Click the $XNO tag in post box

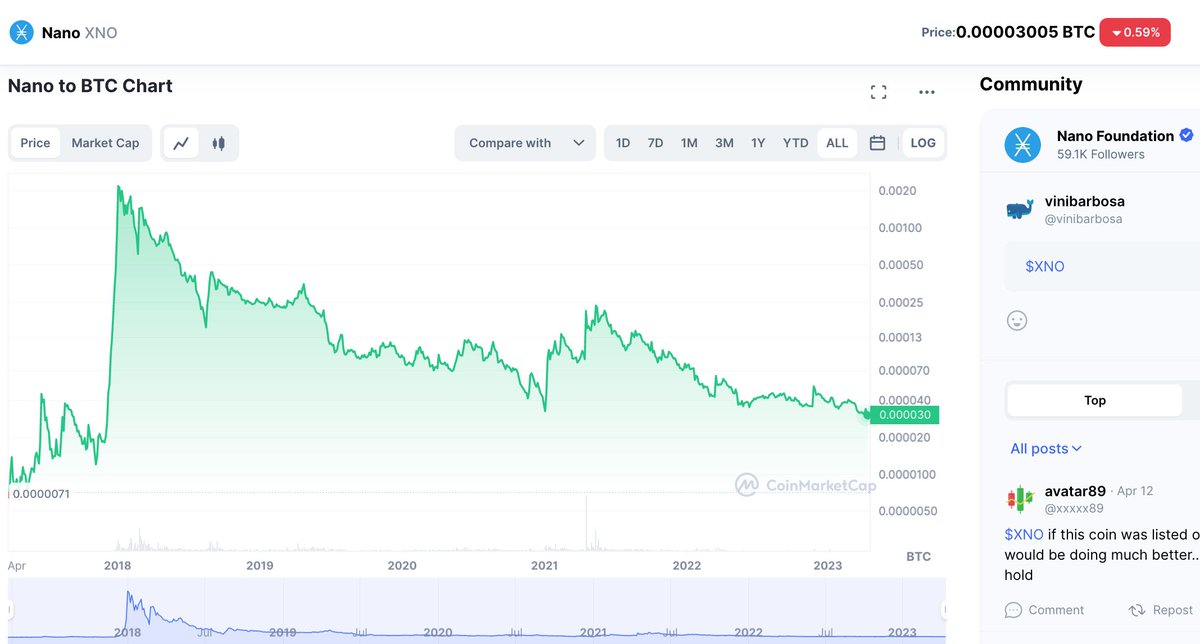(x=1045, y=267)
